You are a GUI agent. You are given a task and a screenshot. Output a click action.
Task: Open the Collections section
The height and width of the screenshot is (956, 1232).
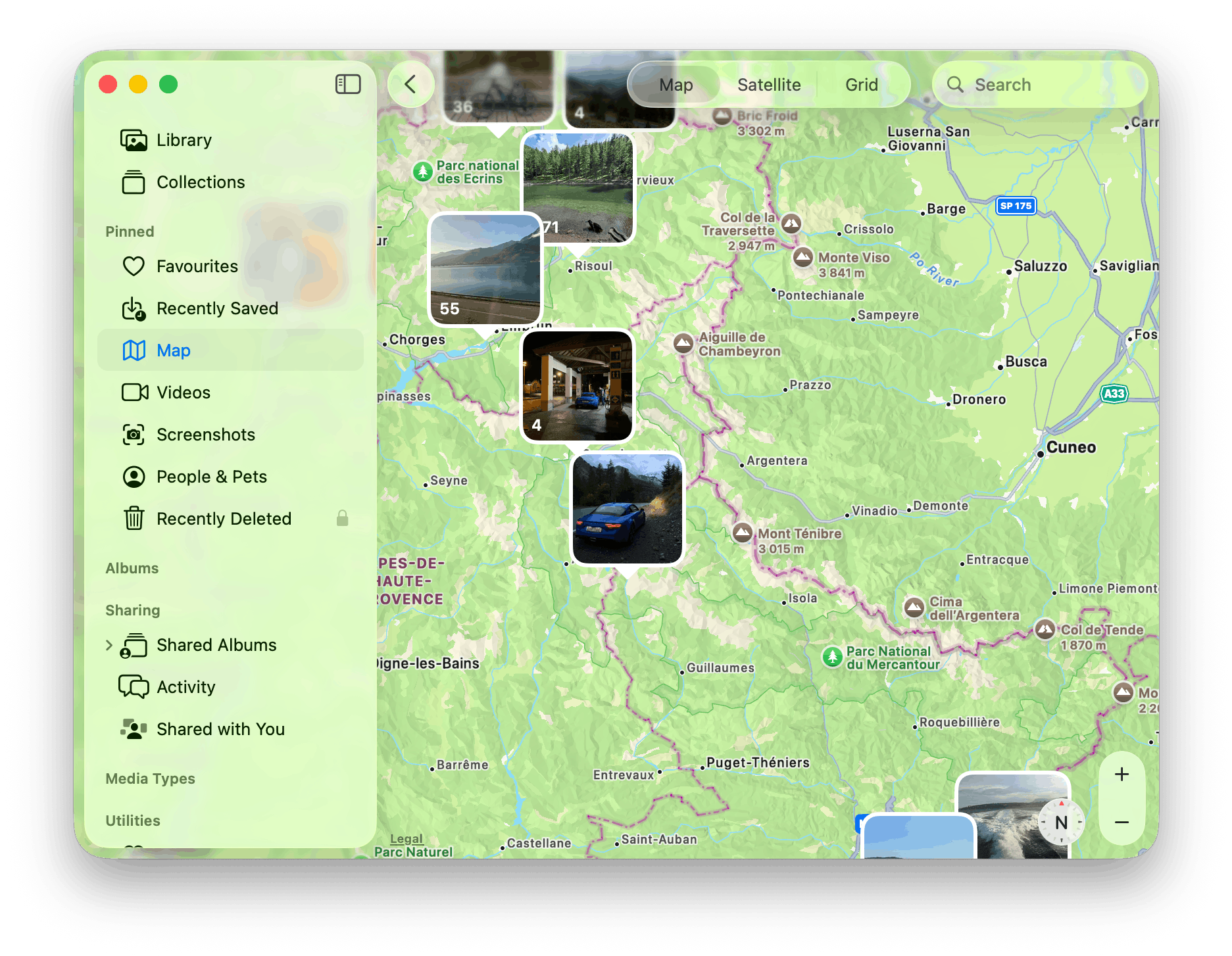[x=200, y=182]
